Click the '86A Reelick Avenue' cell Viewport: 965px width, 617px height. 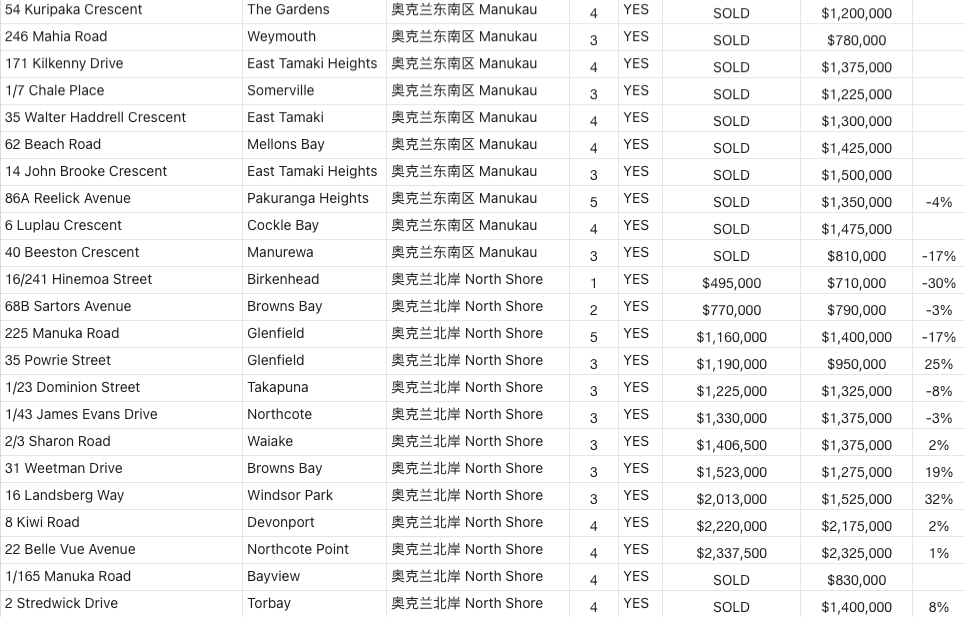coord(121,199)
